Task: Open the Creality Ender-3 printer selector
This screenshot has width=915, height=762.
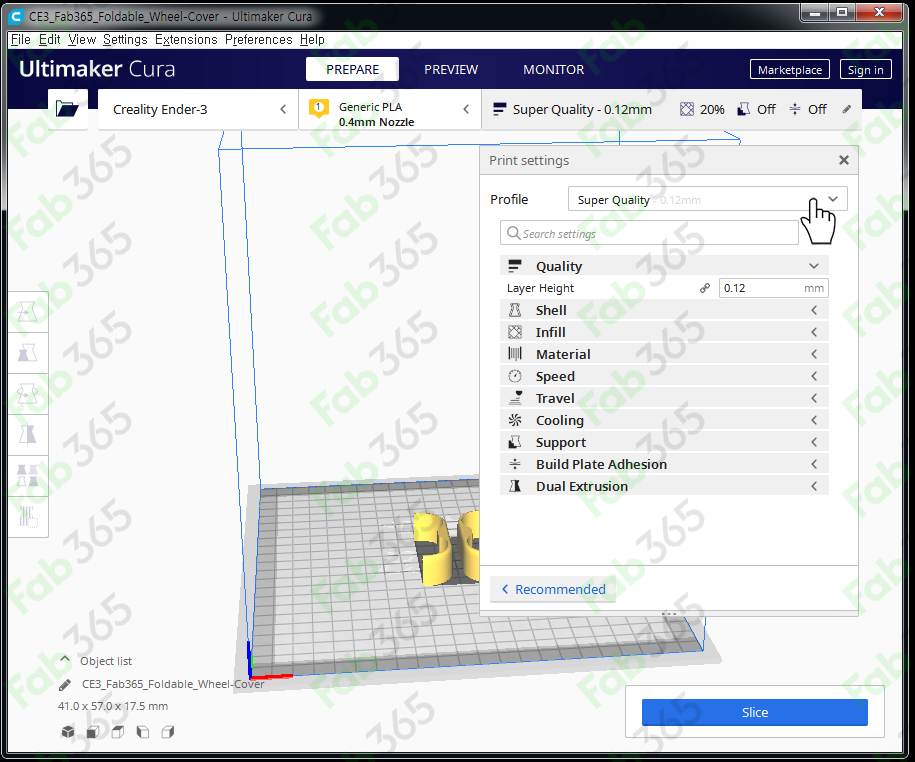Action: (x=198, y=109)
